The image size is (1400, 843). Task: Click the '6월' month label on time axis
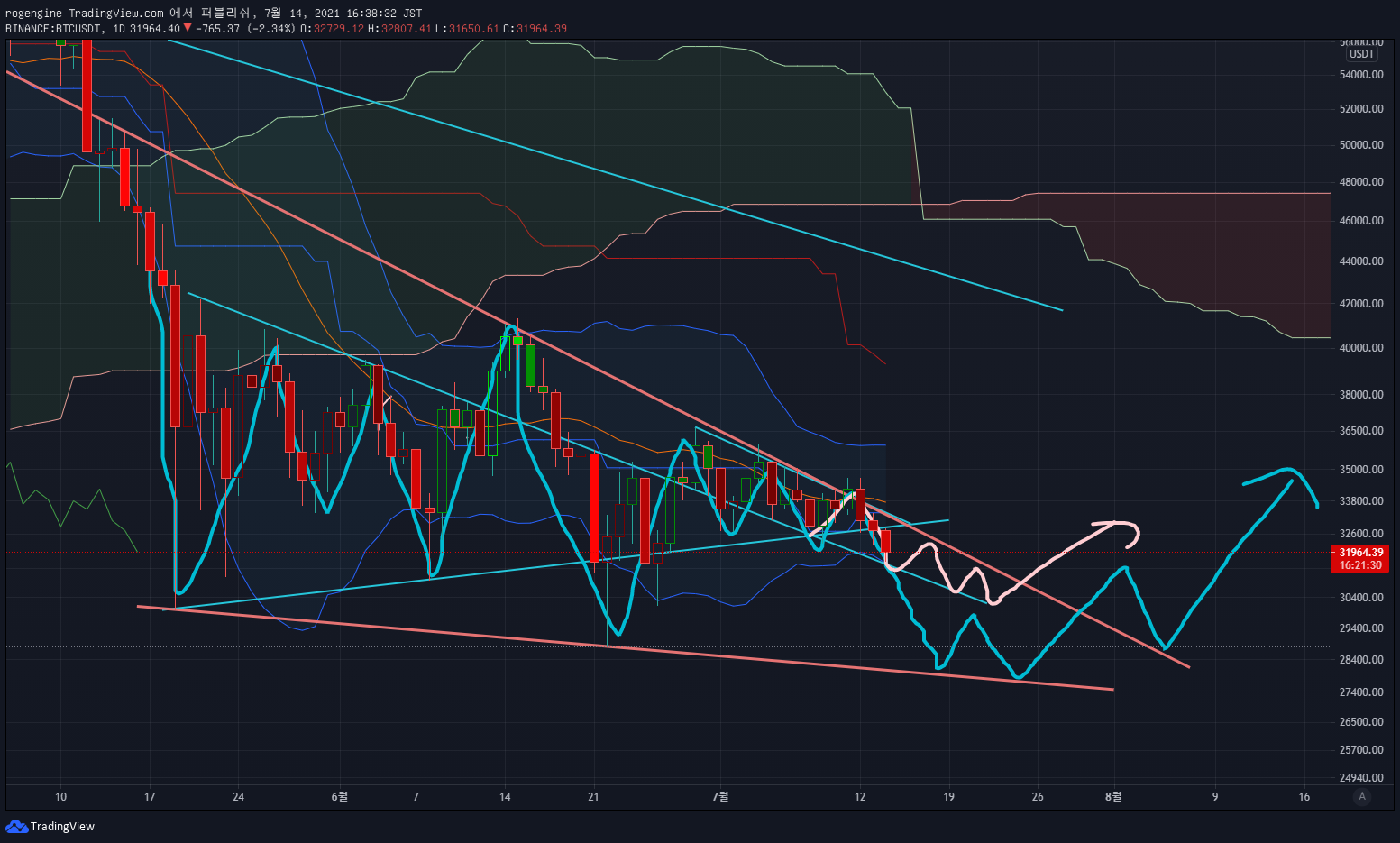(x=340, y=797)
